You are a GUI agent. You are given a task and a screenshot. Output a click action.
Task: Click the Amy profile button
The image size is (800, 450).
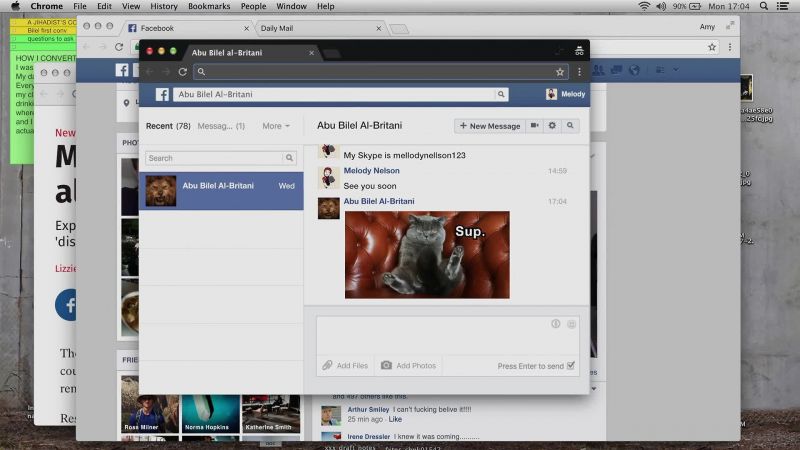coord(707,27)
